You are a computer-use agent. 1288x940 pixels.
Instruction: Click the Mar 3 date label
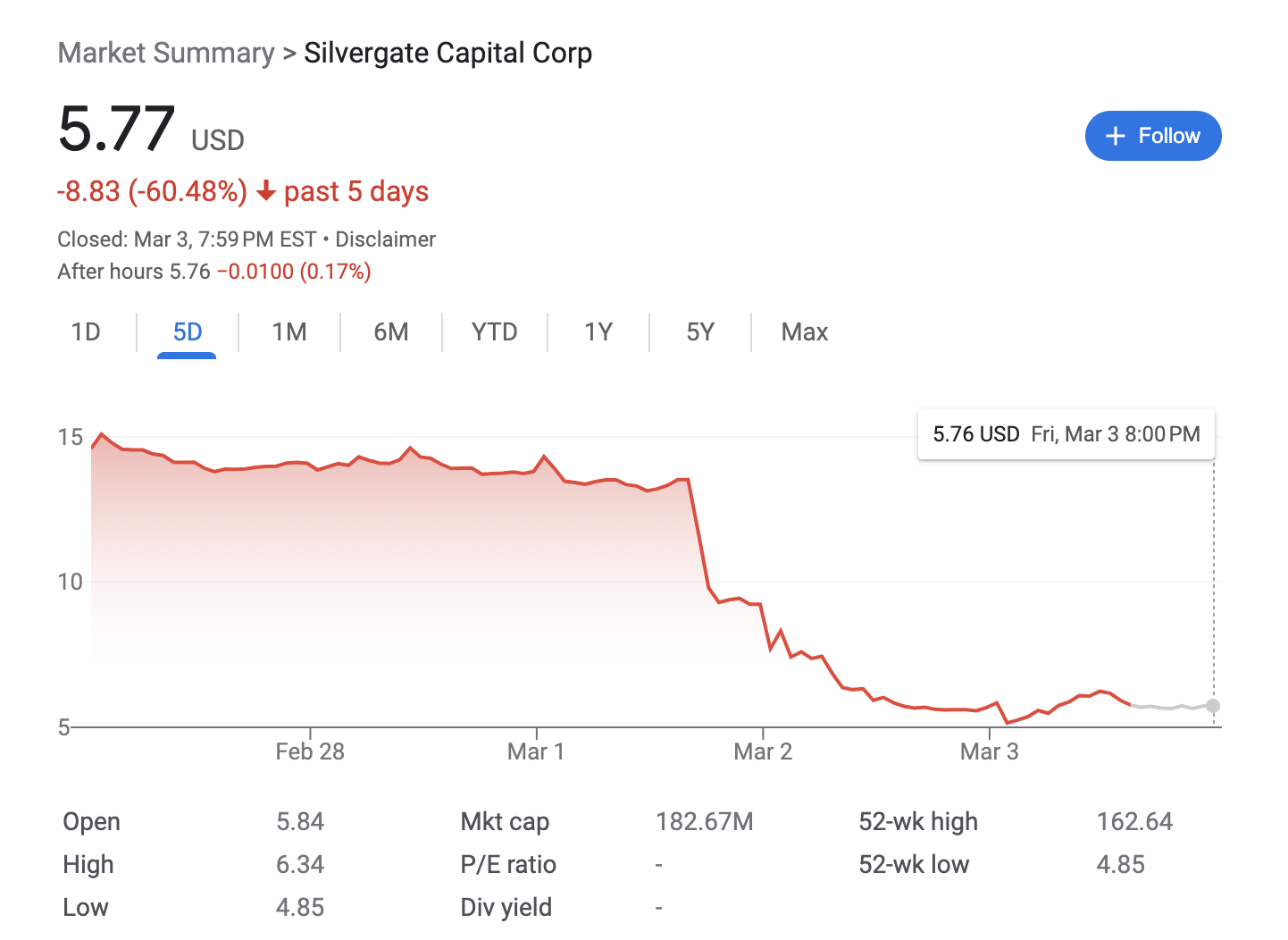[x=989, y=751]
